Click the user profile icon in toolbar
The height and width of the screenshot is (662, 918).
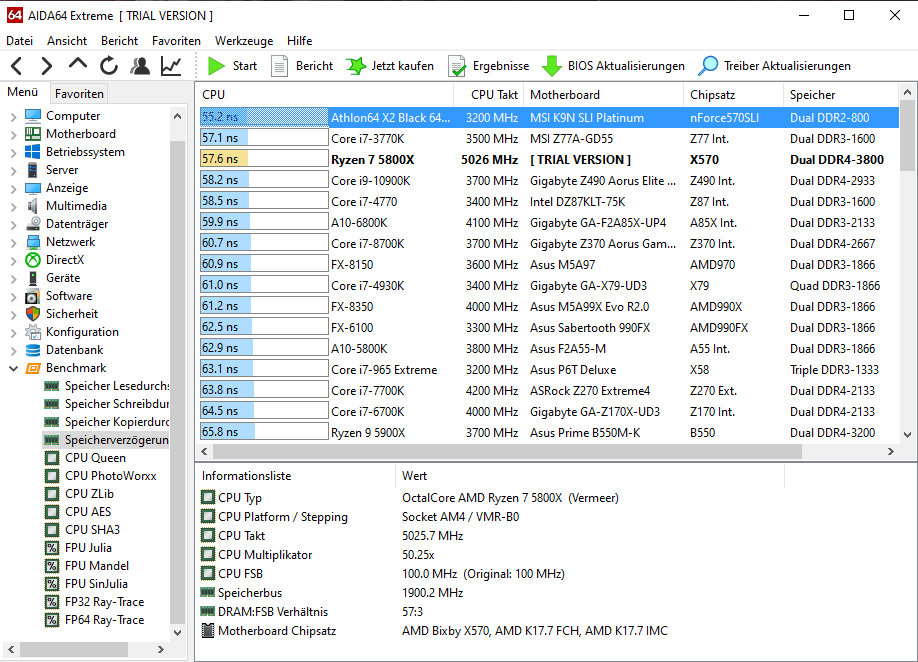tap(140, 66)
